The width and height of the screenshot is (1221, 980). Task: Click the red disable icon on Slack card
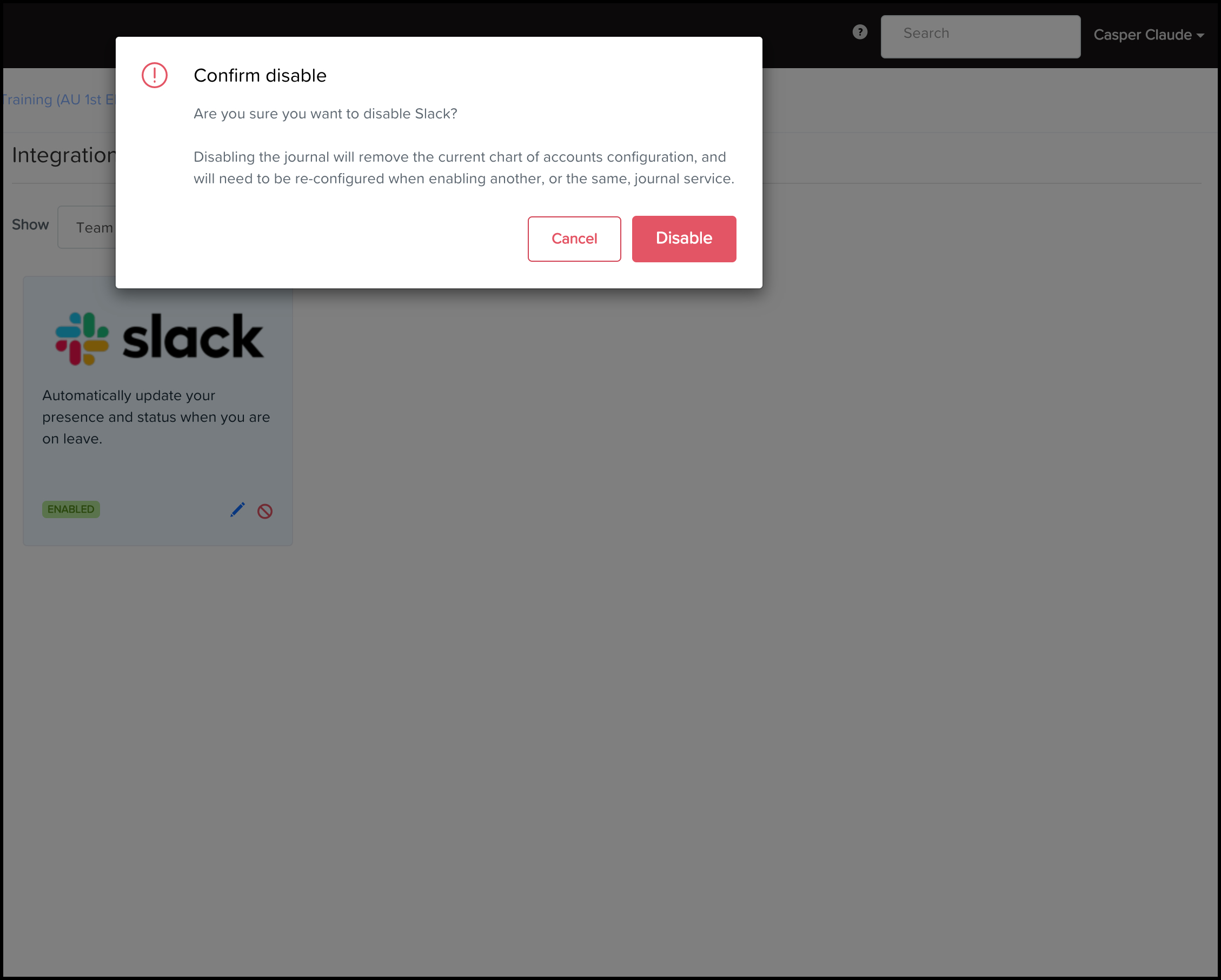264,511
